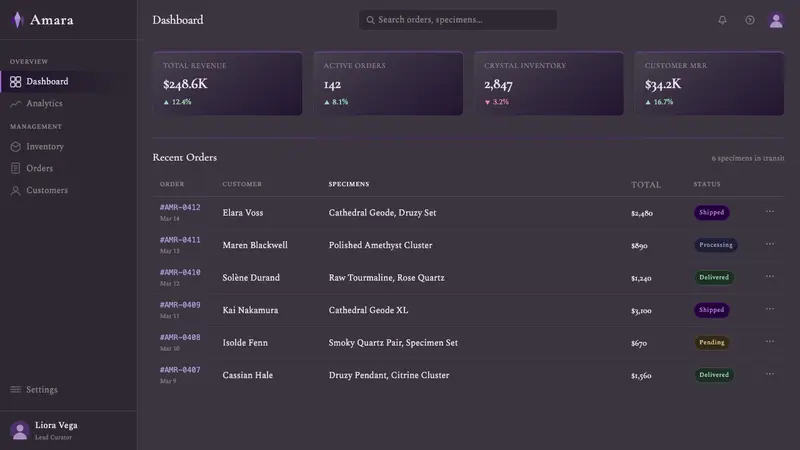Sort by the Status column header
The height and width of the screenshot is (450, 800).
[x=707, y=184]
